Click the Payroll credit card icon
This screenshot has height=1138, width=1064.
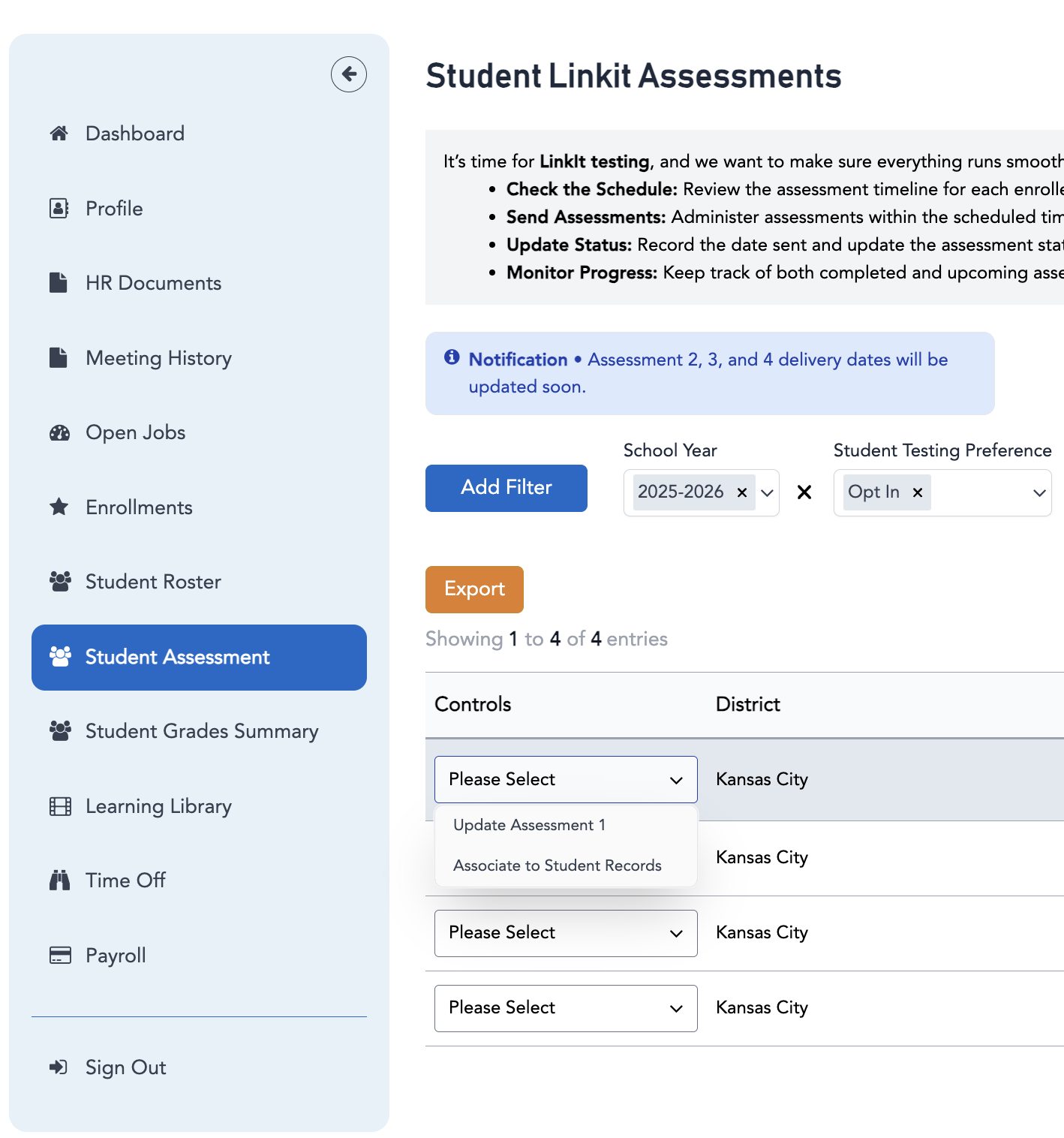(59, 955)
